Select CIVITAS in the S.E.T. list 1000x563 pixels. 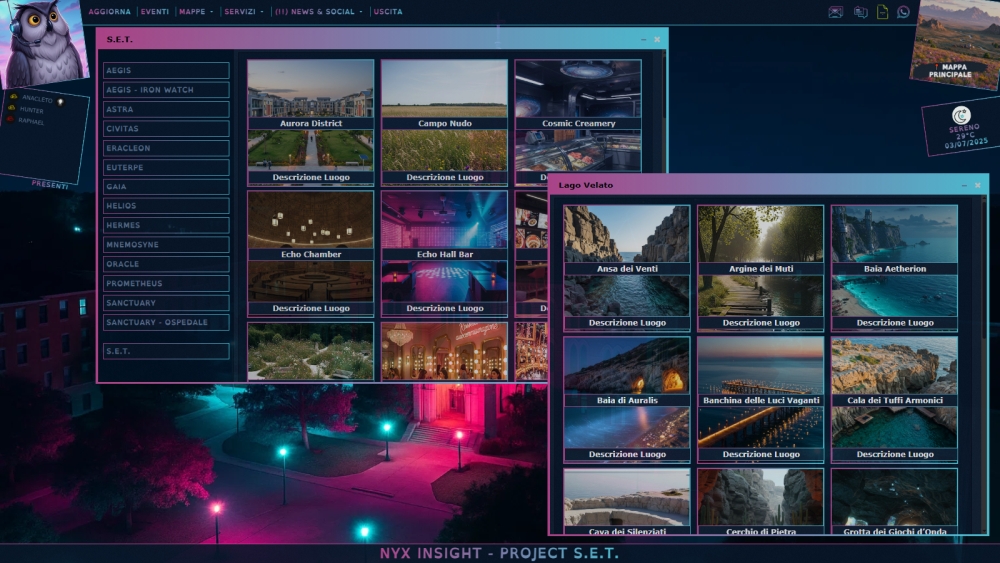click(x=166, y=128)
